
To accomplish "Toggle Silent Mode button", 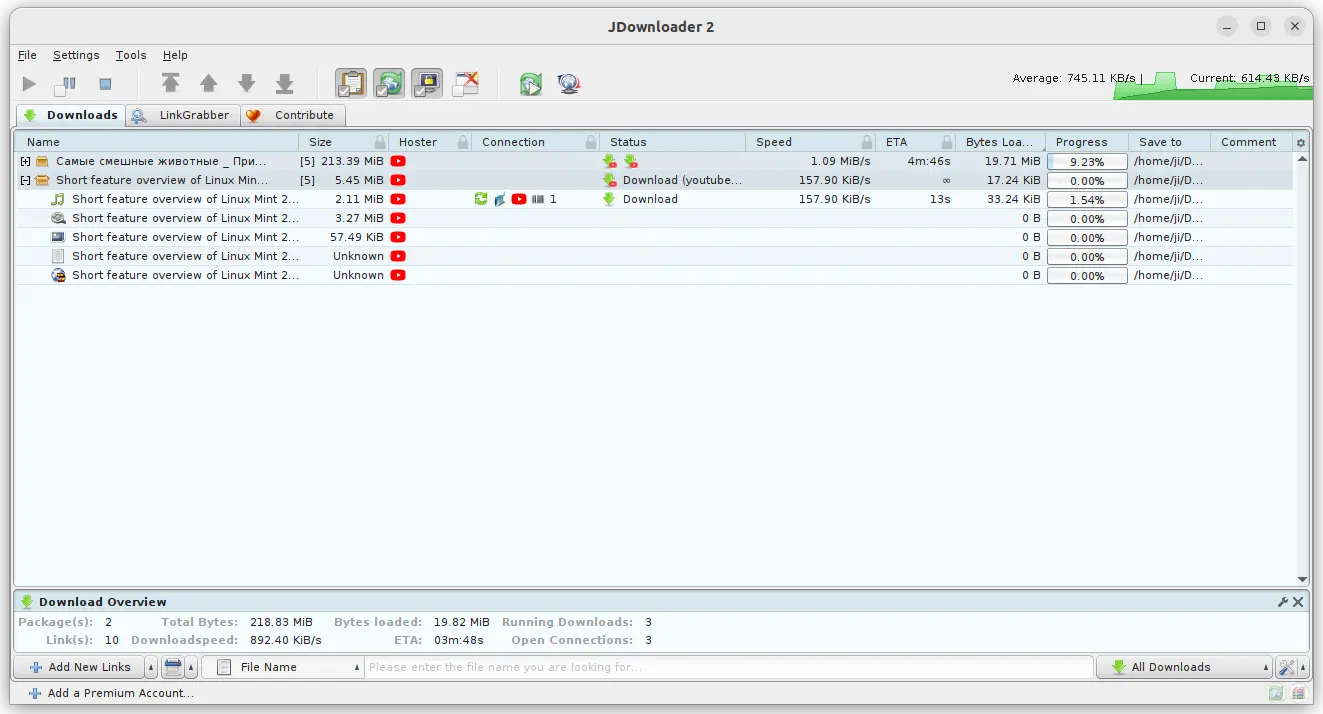I will point(465,84).
